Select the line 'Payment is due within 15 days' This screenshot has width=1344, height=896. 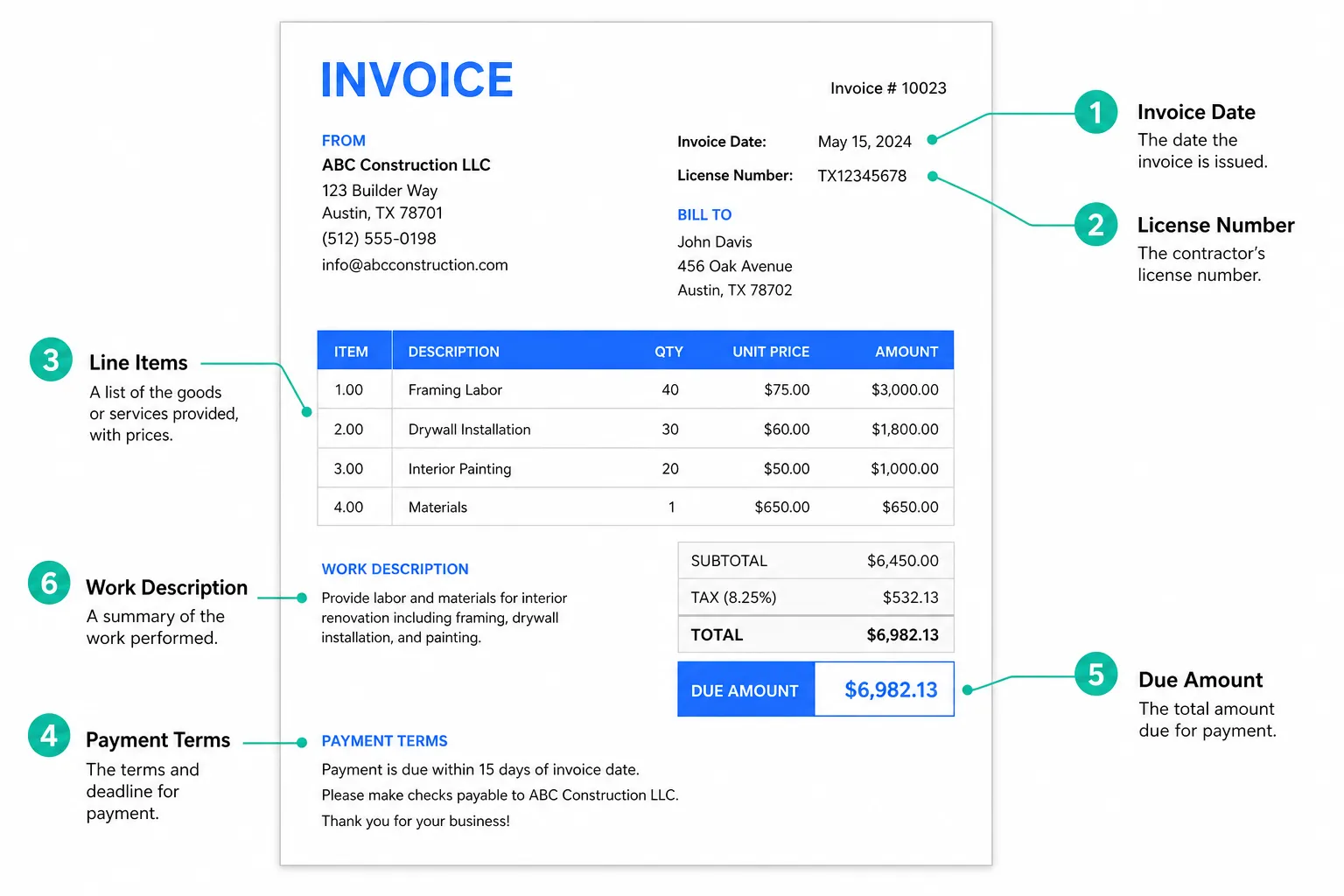480,770
